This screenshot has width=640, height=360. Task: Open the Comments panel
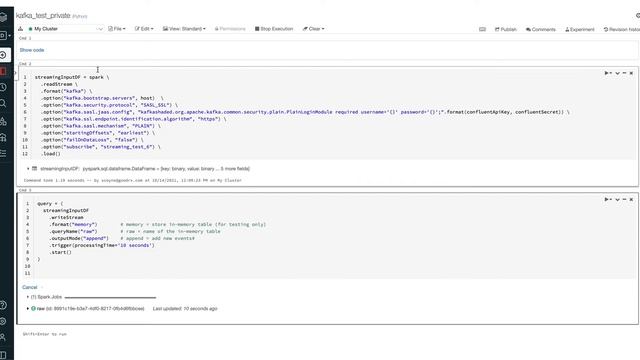point(541,29)
